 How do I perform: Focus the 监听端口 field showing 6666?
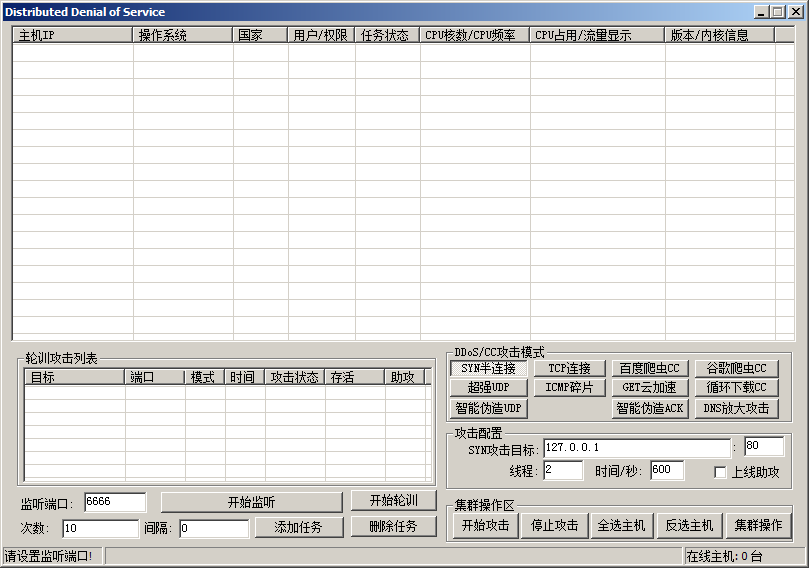coord(114,502)
